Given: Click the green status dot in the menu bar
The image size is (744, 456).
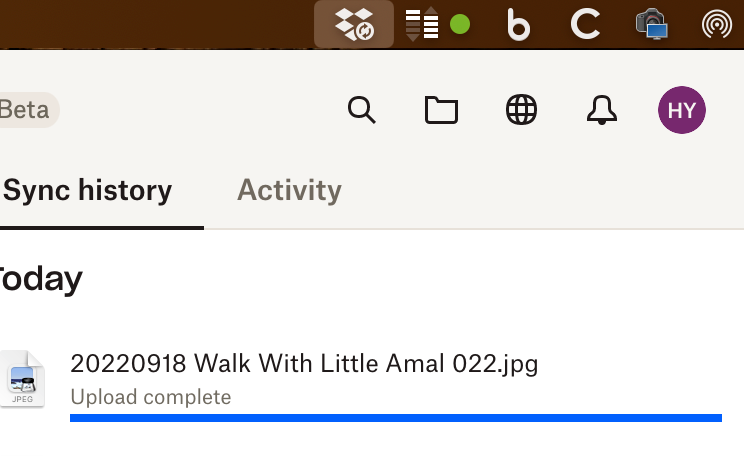Looking at the screenshot, I should coord(460,24).
